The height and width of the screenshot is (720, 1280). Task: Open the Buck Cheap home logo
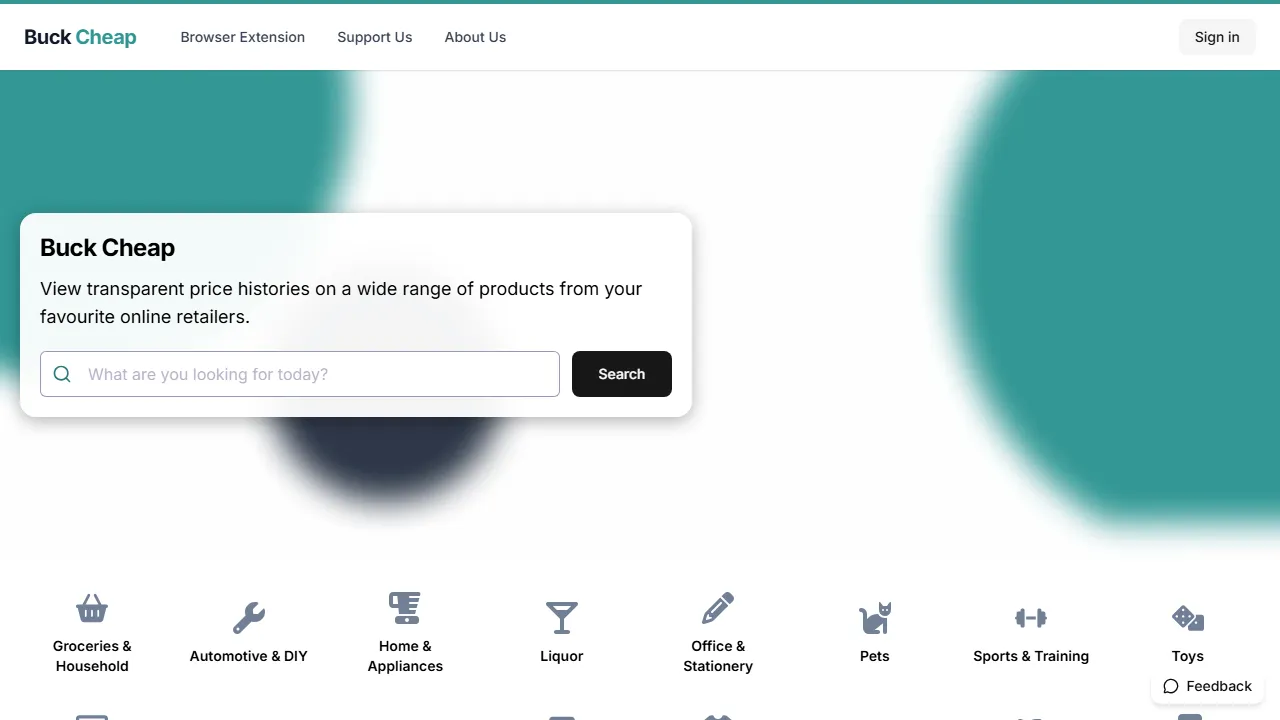80,36
